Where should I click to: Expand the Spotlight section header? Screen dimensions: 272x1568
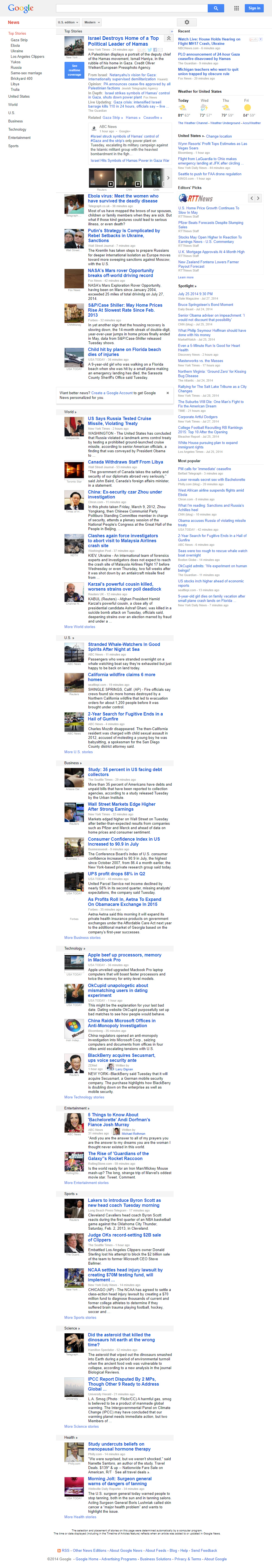[187, 286]
